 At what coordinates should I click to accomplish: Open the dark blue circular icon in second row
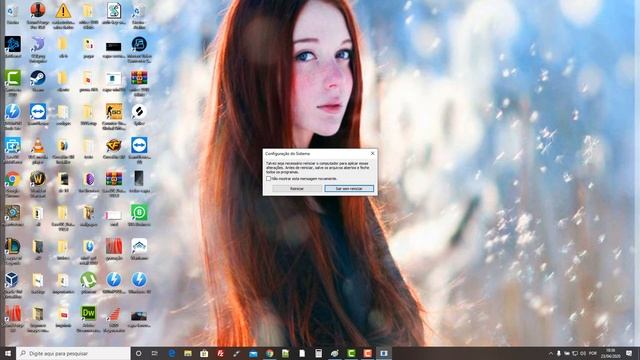[139, 44]
